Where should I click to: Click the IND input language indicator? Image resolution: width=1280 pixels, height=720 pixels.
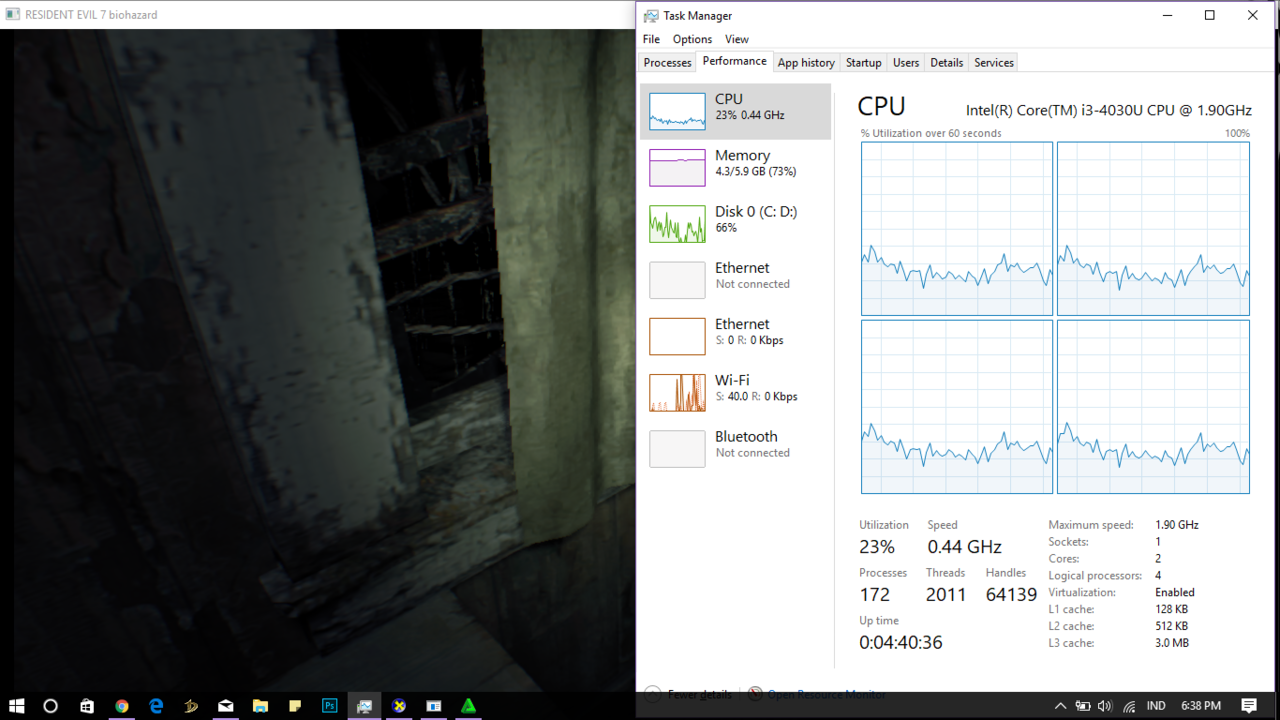(1156, 706)
